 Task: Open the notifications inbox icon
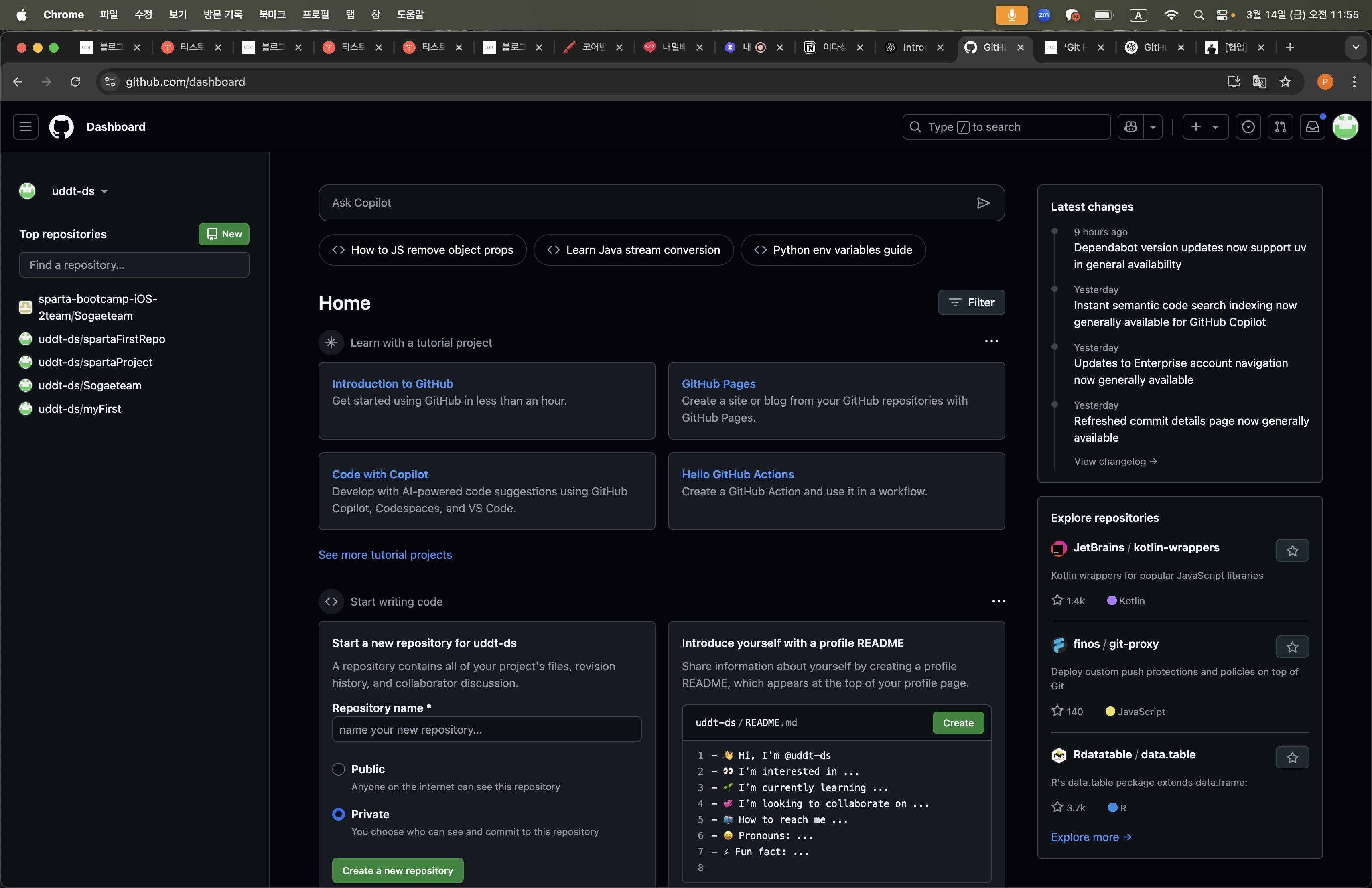click(1313, 127)
